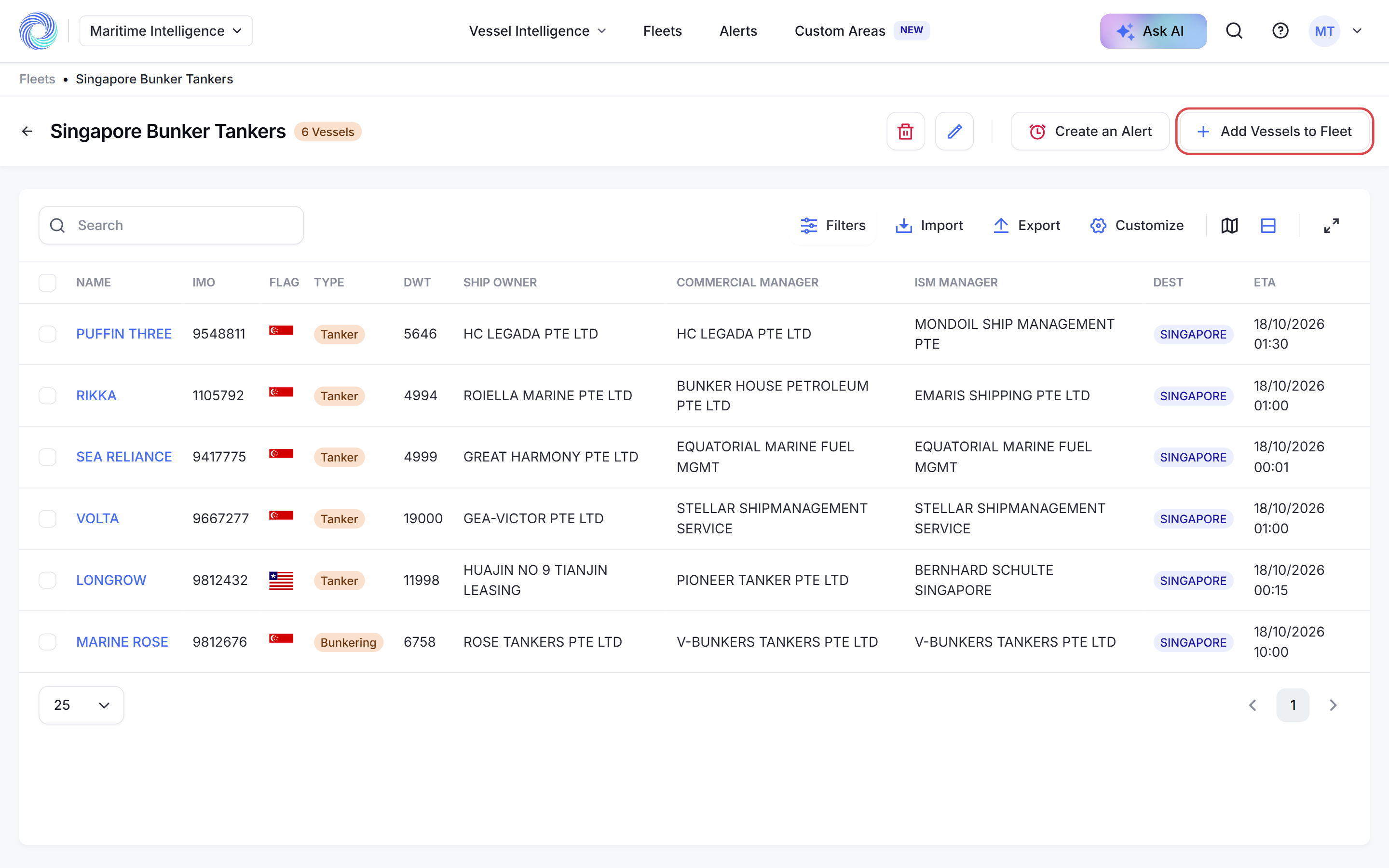Screen dimensions: 1389x868
Task: Click the swirl logo in header
Action: coord(39,31)
